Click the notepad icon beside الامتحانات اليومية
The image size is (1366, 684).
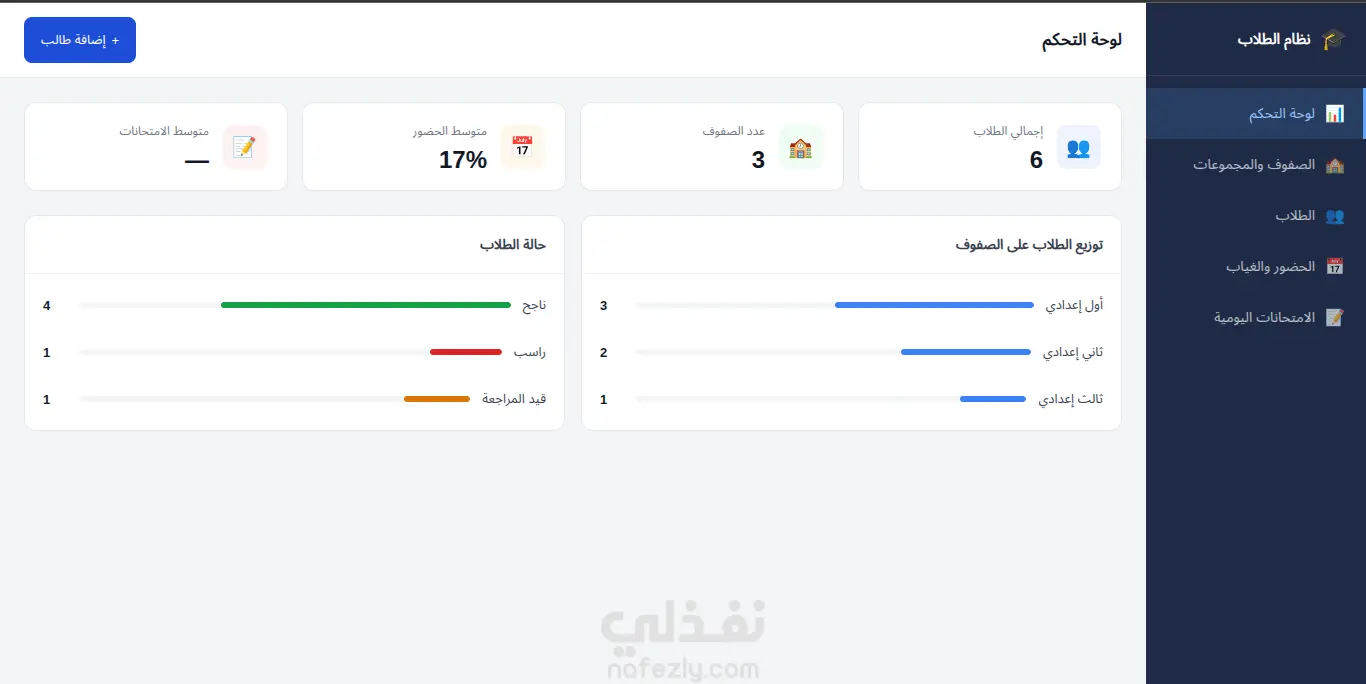(1334, 318)
